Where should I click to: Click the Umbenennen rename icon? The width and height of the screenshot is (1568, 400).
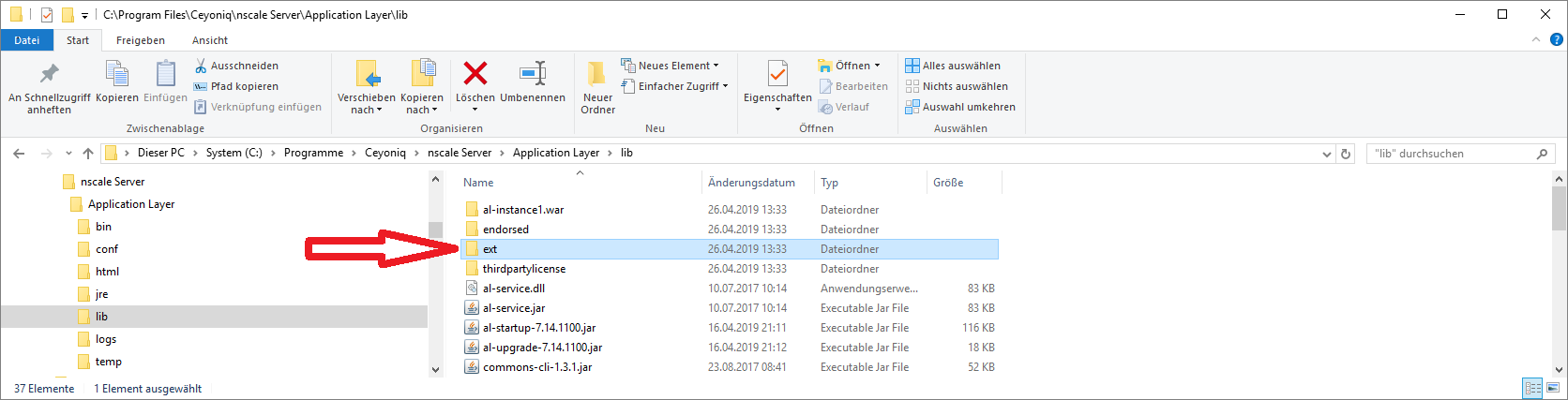pyautogui.click(x=533, y=74)
